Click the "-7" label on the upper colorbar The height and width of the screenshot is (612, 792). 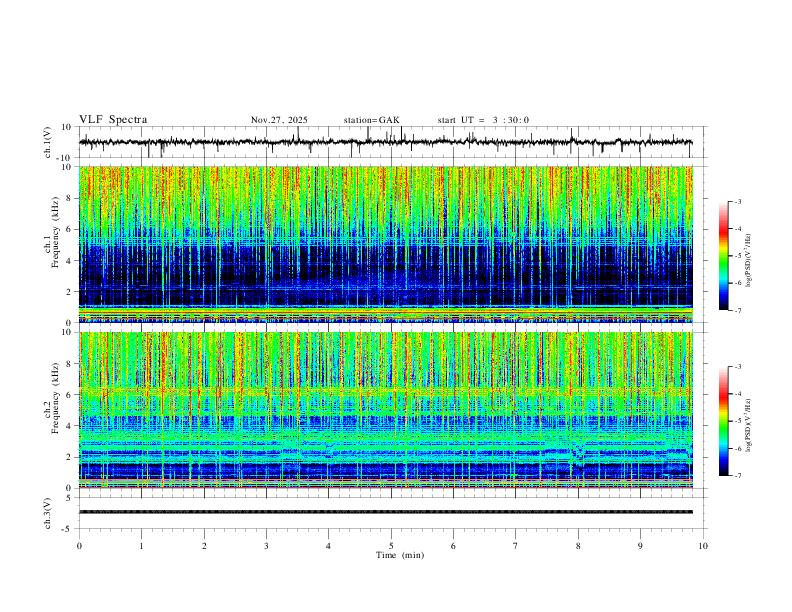(738, 311)
